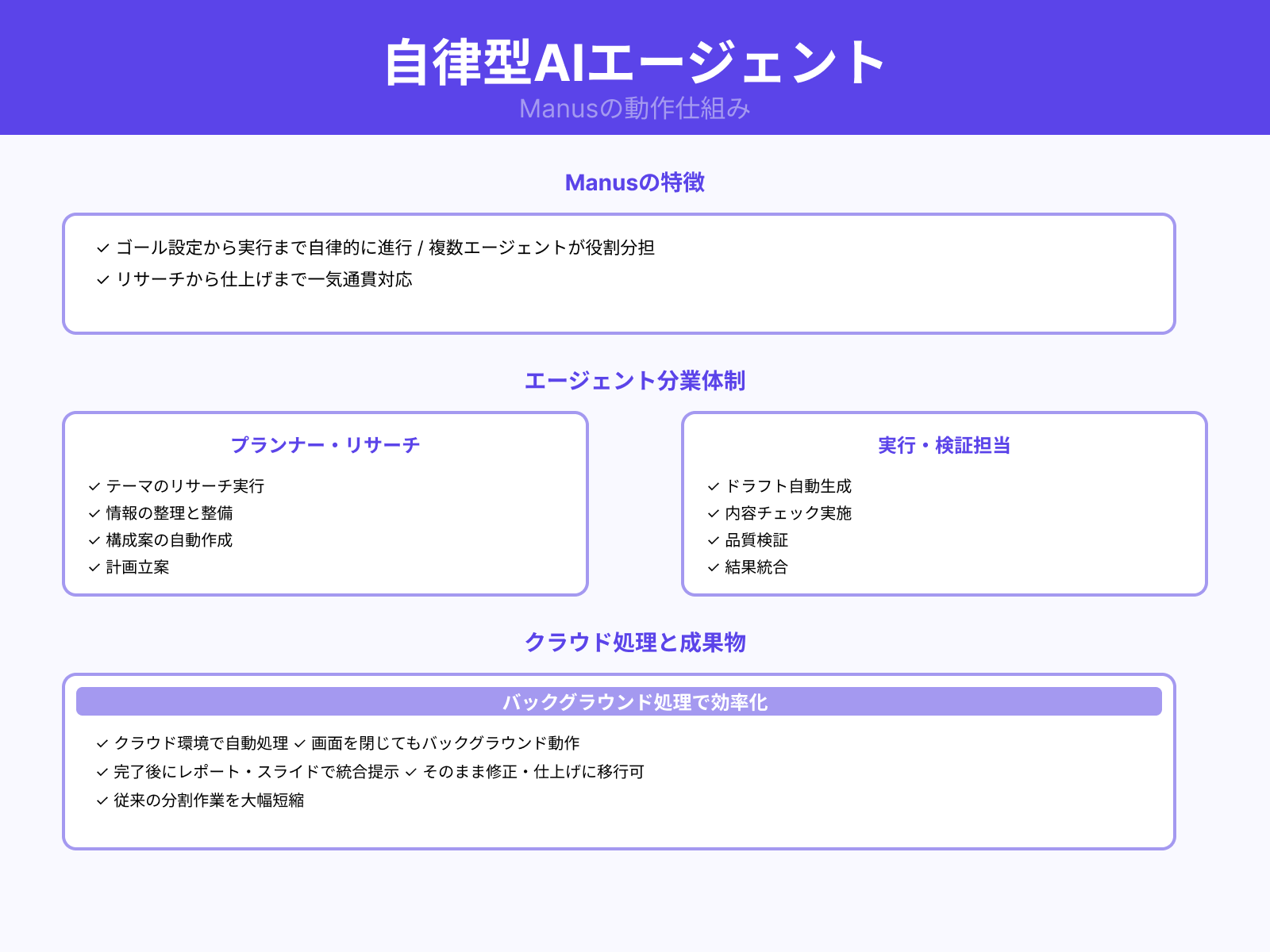Collapse the Manusの特徴 section box

[x=619, y=274]
